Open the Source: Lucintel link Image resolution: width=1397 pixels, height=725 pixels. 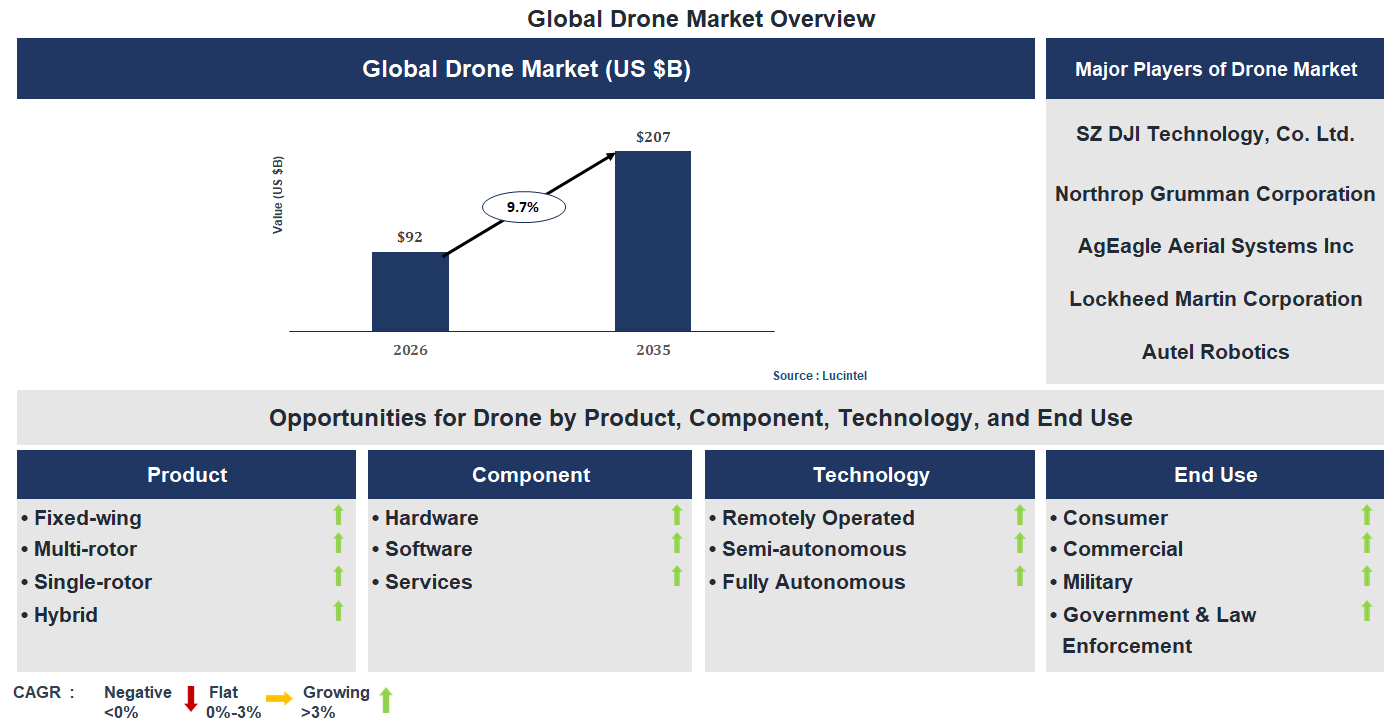pos(820,375)
